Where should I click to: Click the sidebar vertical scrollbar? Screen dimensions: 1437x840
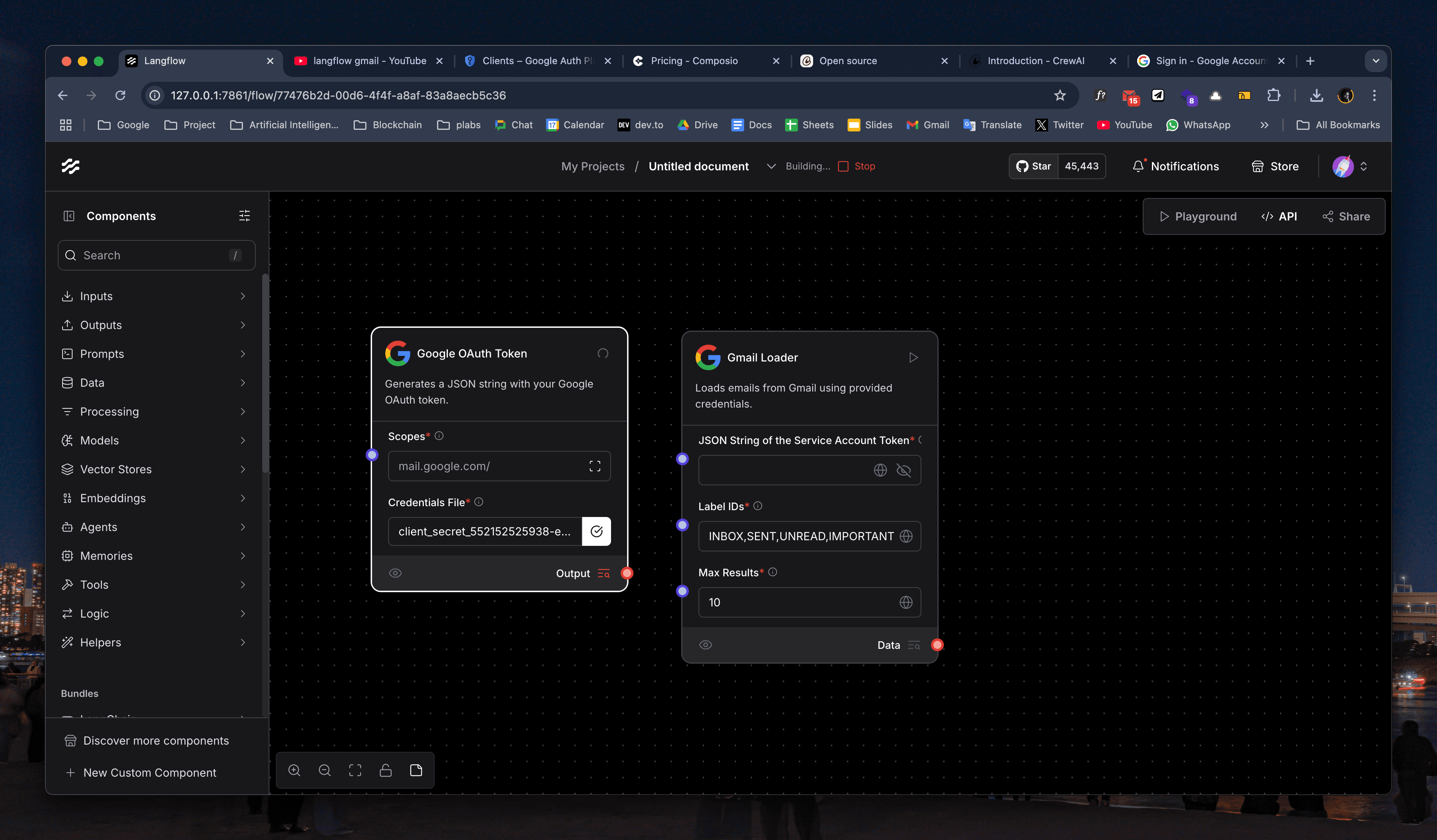coord(265,373)
